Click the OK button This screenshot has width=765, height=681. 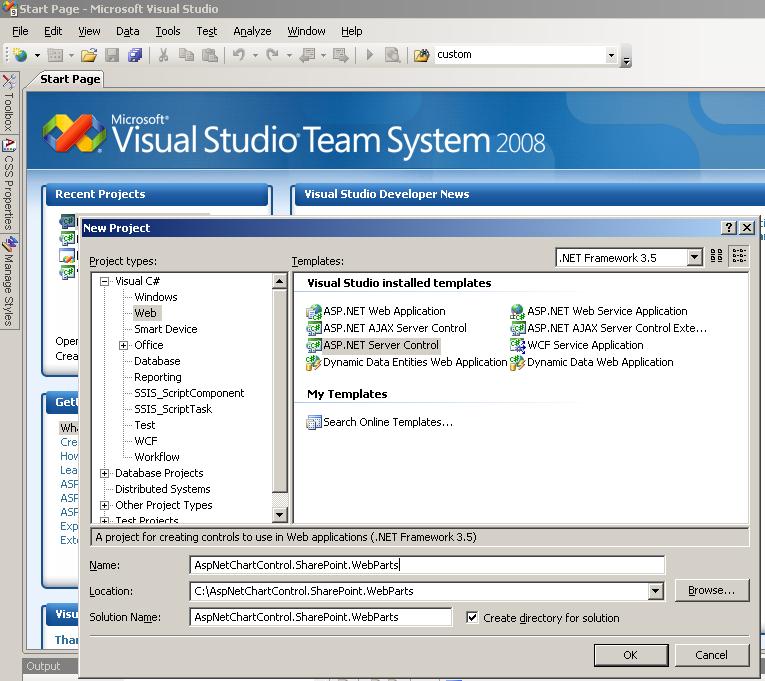coord(631,655)
